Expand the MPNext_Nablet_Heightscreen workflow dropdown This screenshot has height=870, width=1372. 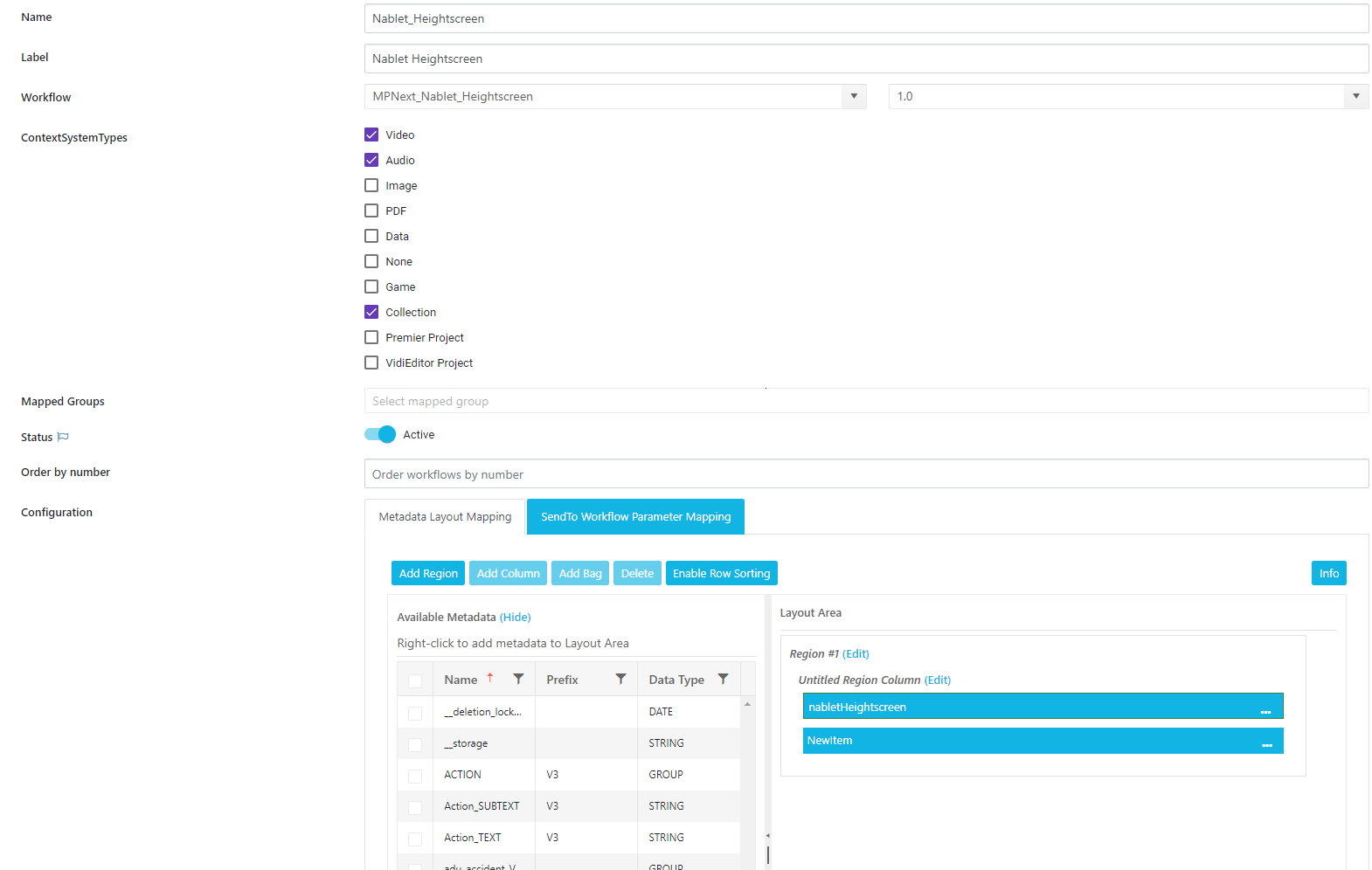(854, 96)
